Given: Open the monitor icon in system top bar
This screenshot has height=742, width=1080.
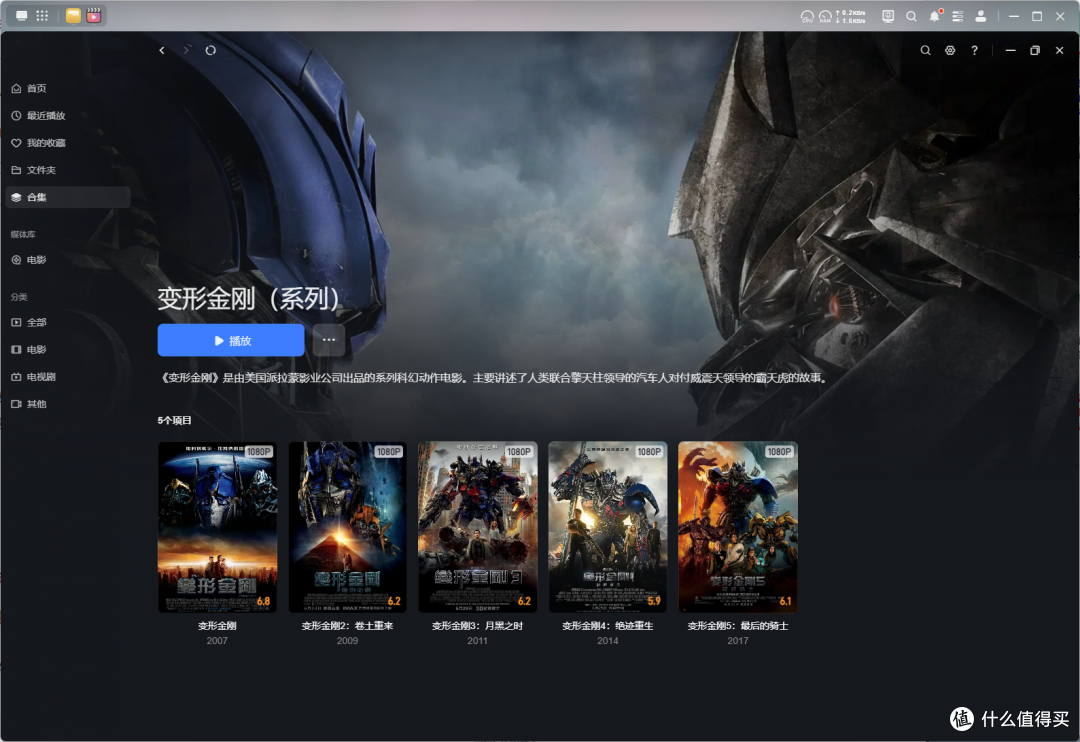Looking at the screenshot, I should click(889, 17).
